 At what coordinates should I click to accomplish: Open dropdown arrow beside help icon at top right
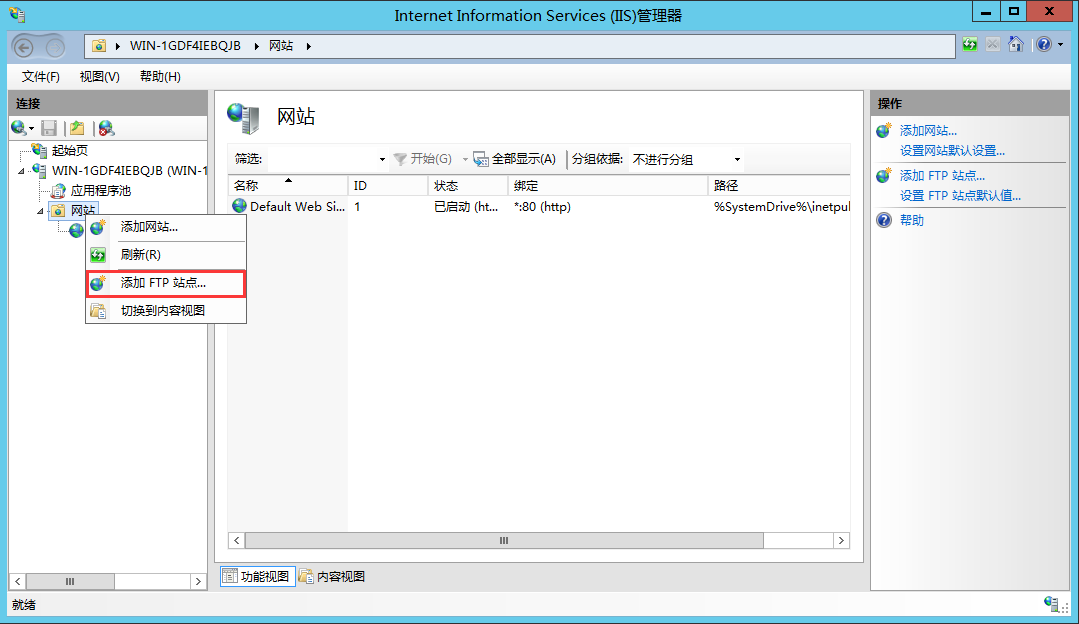coord(1060,45)
